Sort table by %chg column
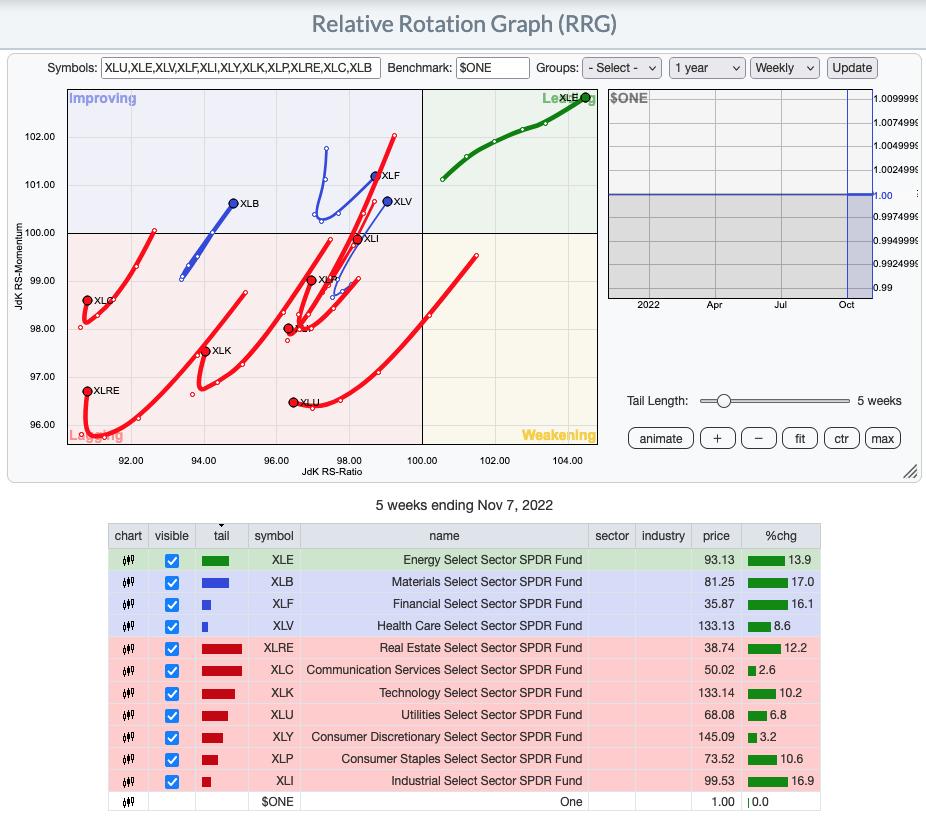Image resolution: width=926 pixels, height=816 pixels. pyautogui.click(x=781, y=536)
